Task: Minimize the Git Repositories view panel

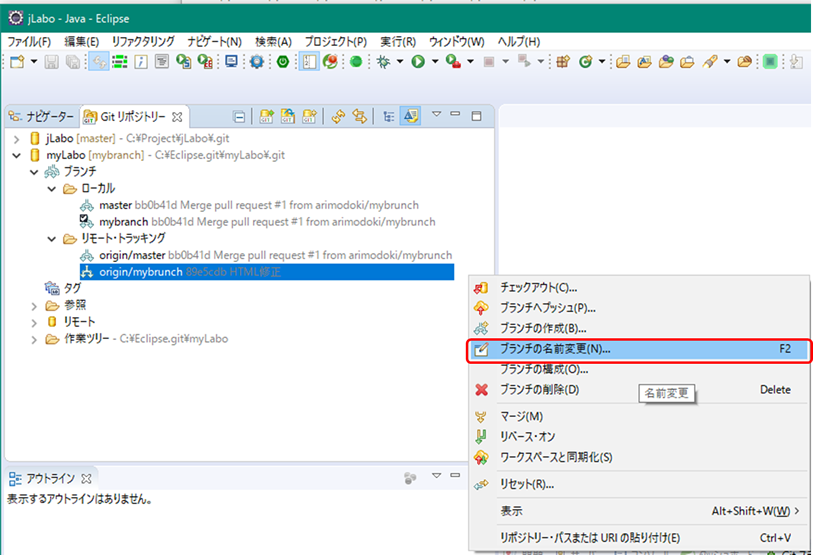Action: (455, 114)
